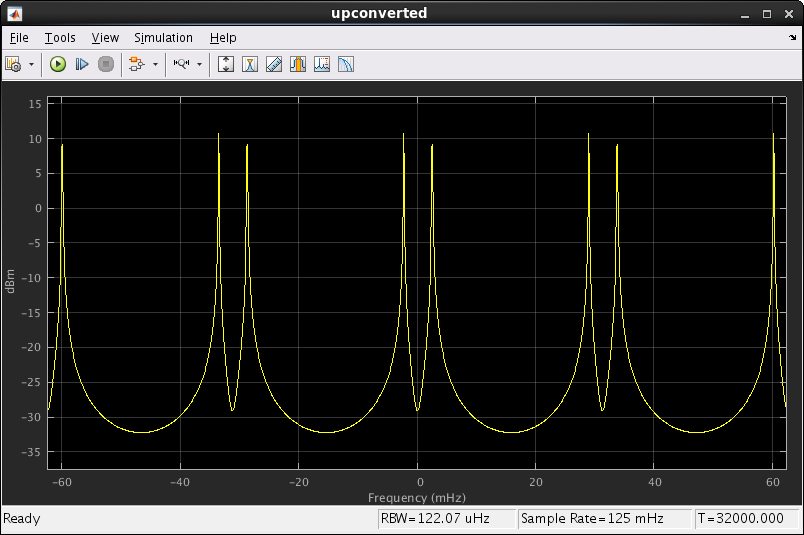This screenshot has width=804, height=535.
Task: Open the Tools menu
Action: [60, 38]
